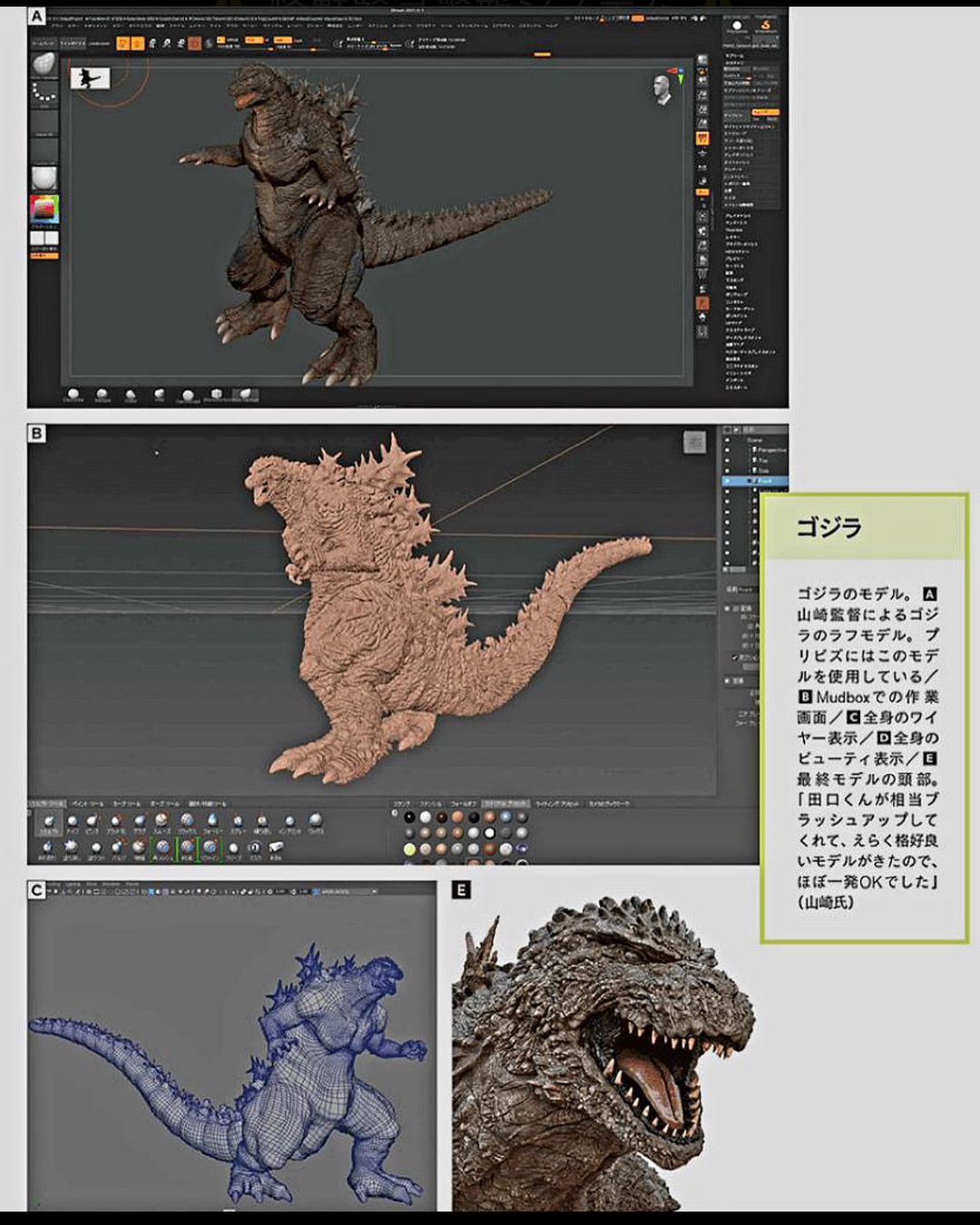
Task: Select Perspective camera in Mudbox object list
Action: point(769,450)
